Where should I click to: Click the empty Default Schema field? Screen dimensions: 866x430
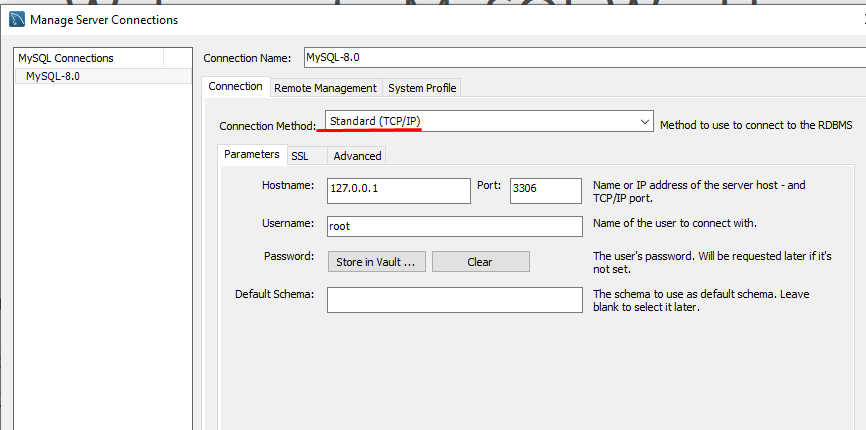(x=454, y=300)
